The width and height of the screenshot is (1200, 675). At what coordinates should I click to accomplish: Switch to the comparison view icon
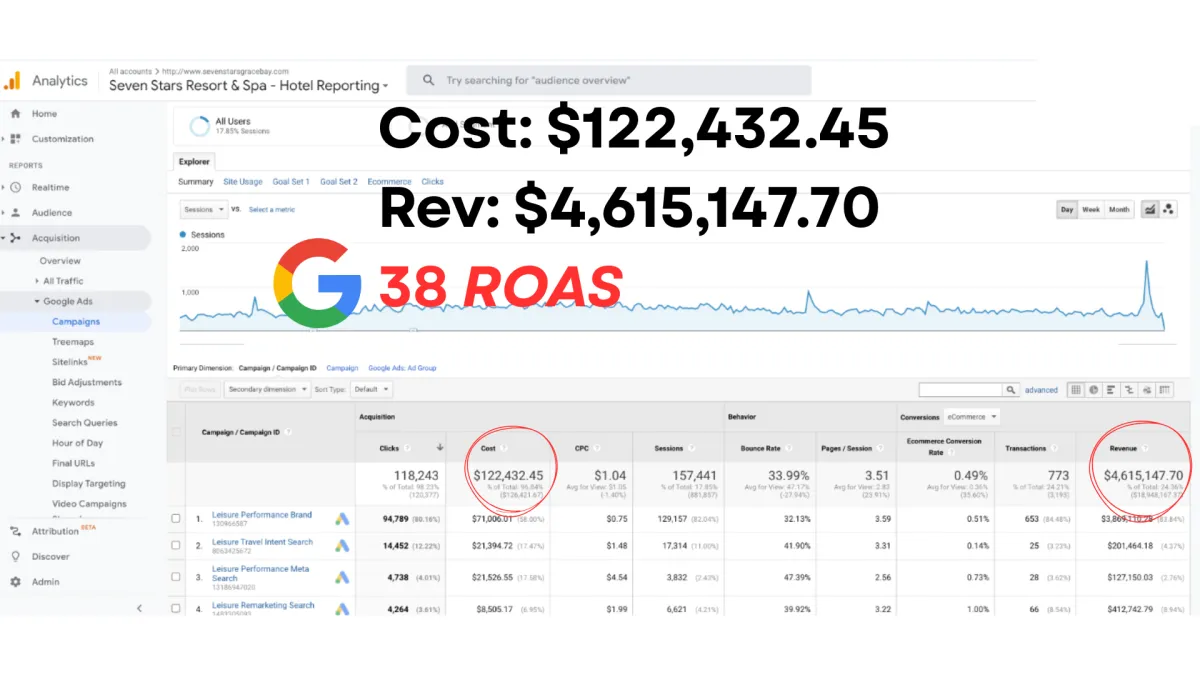click(x=1129, y=390)
